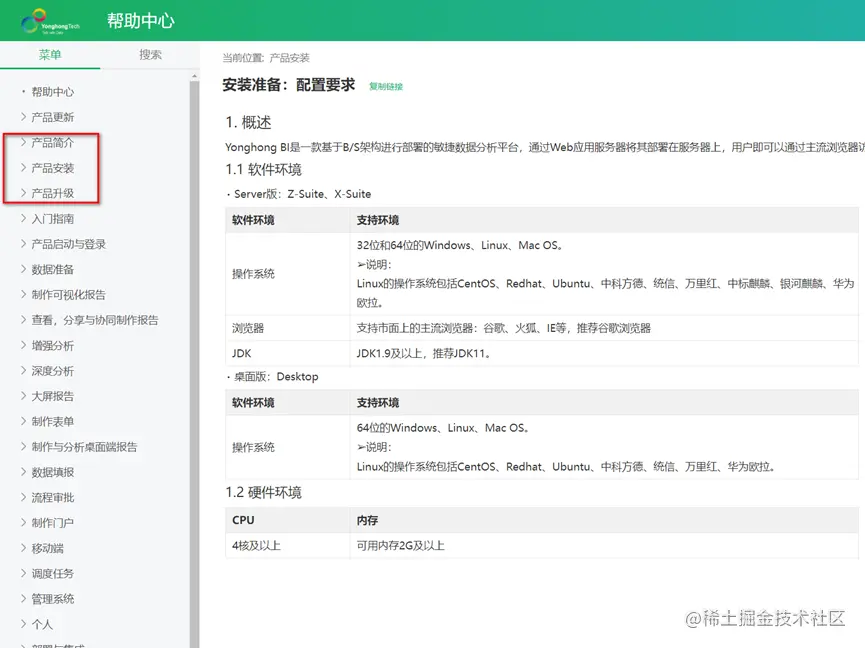Click the 可用内存2G及以上 cell
865x648 pixels.
[604, 545]
